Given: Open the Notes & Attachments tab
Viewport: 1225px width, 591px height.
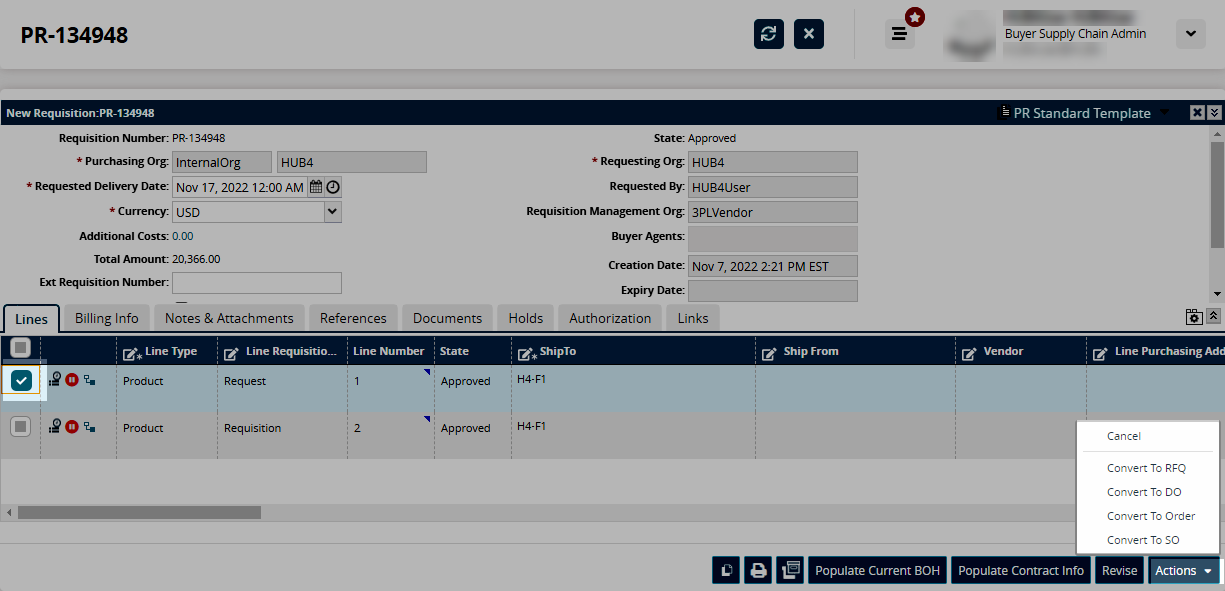Looking at the screenshot, I should [x=229, y=318].
